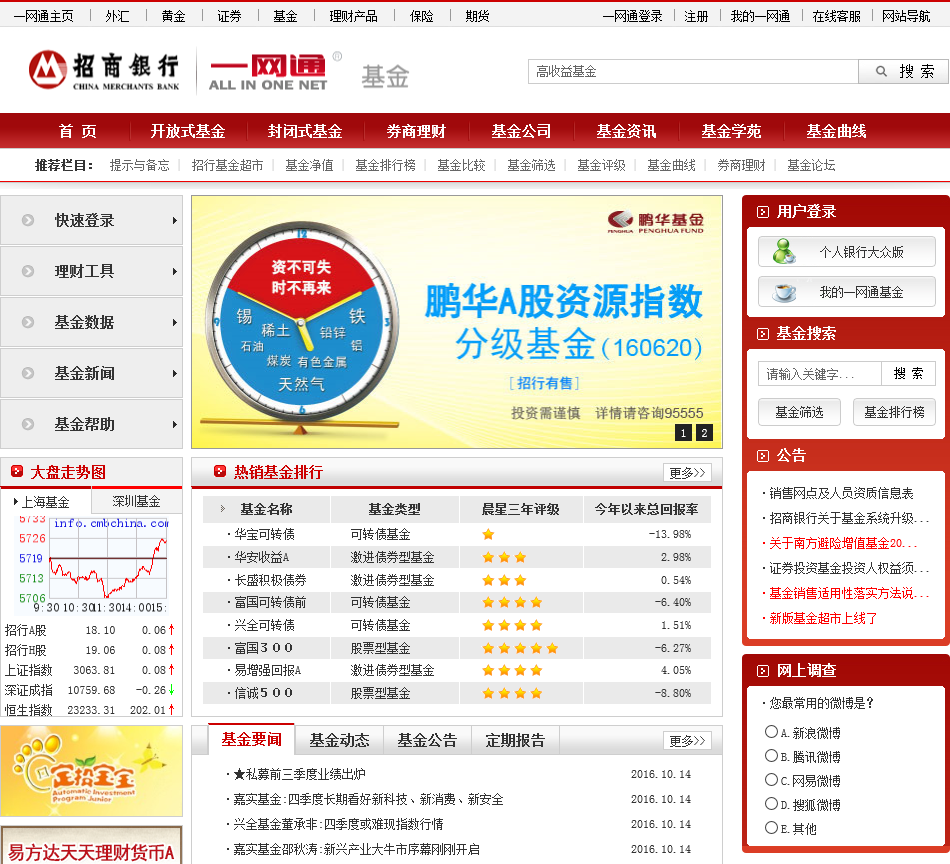Select radio option E. 其他
The width and height of the screenshot is (950, 864).
coord(771,828)
